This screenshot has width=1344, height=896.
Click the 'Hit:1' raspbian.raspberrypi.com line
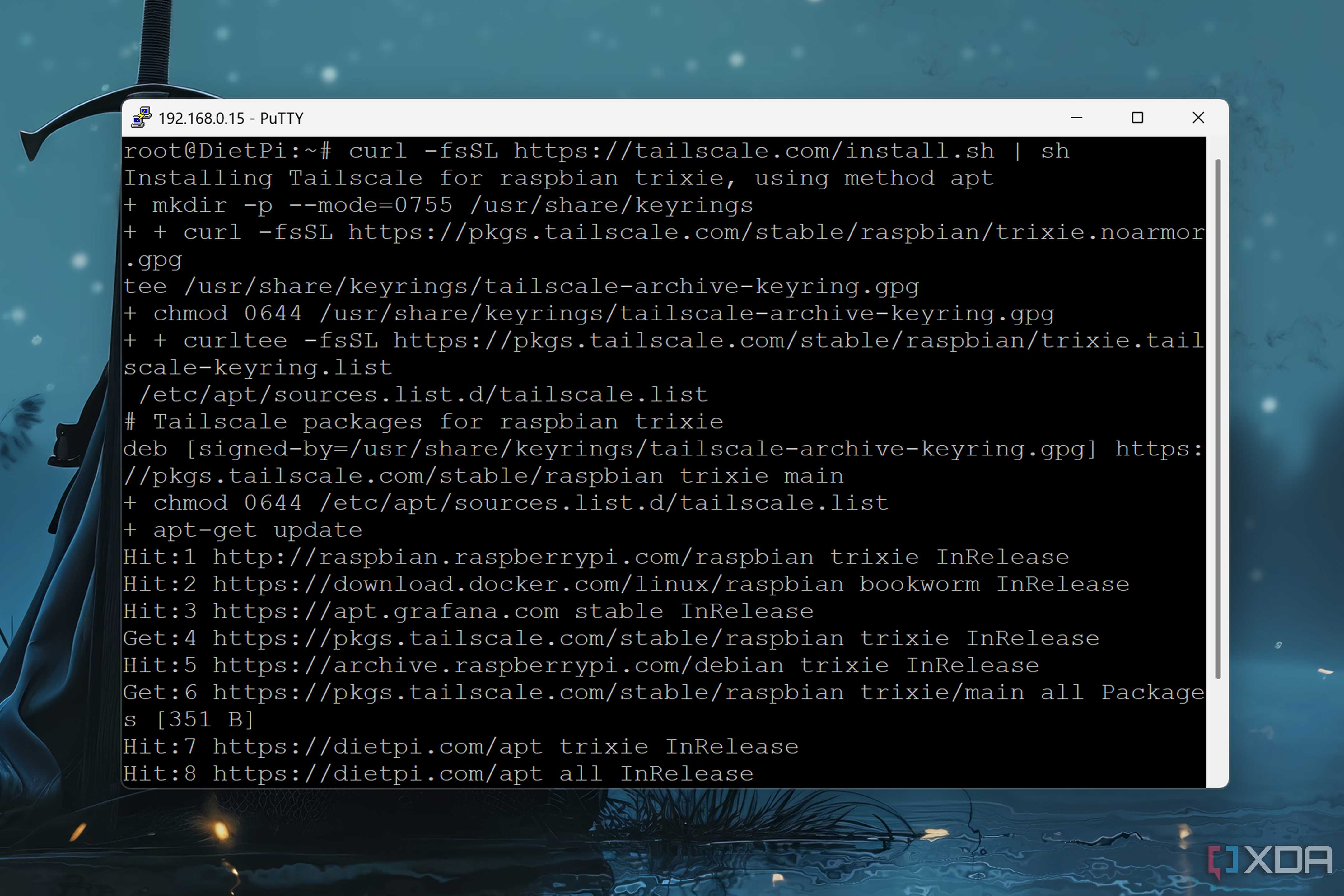click(596, 558)
